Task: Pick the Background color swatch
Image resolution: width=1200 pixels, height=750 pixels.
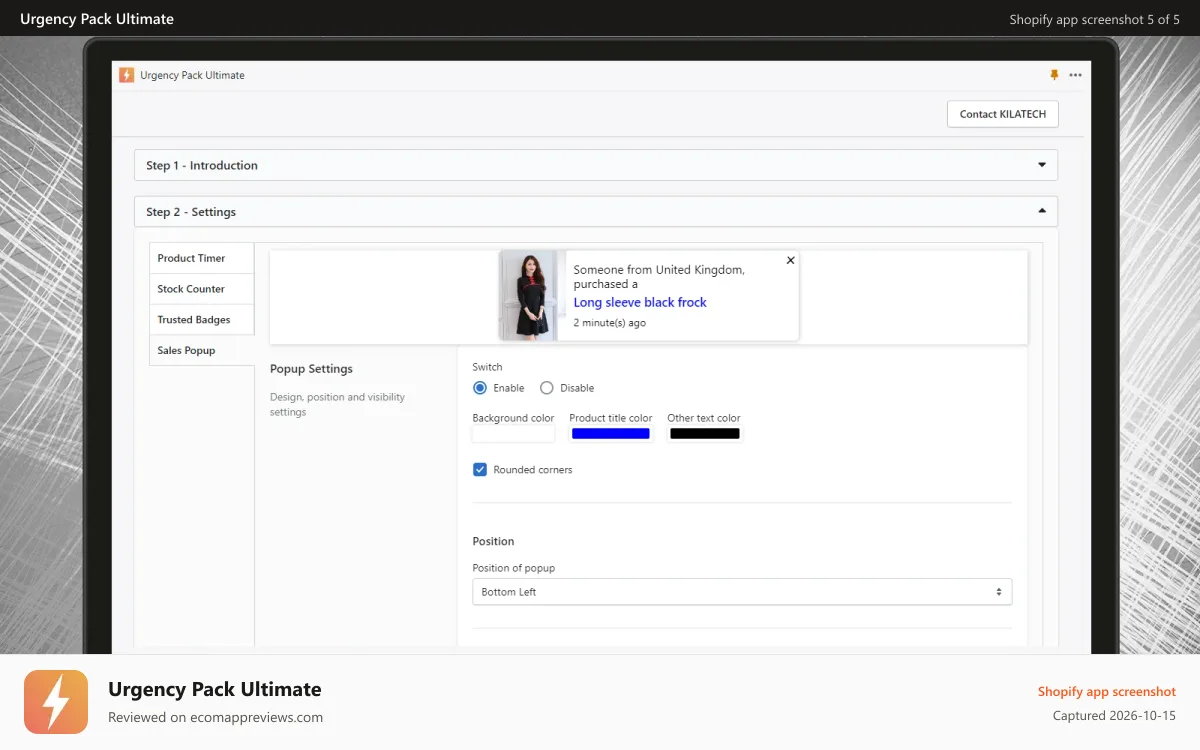Action: [513, 434]
